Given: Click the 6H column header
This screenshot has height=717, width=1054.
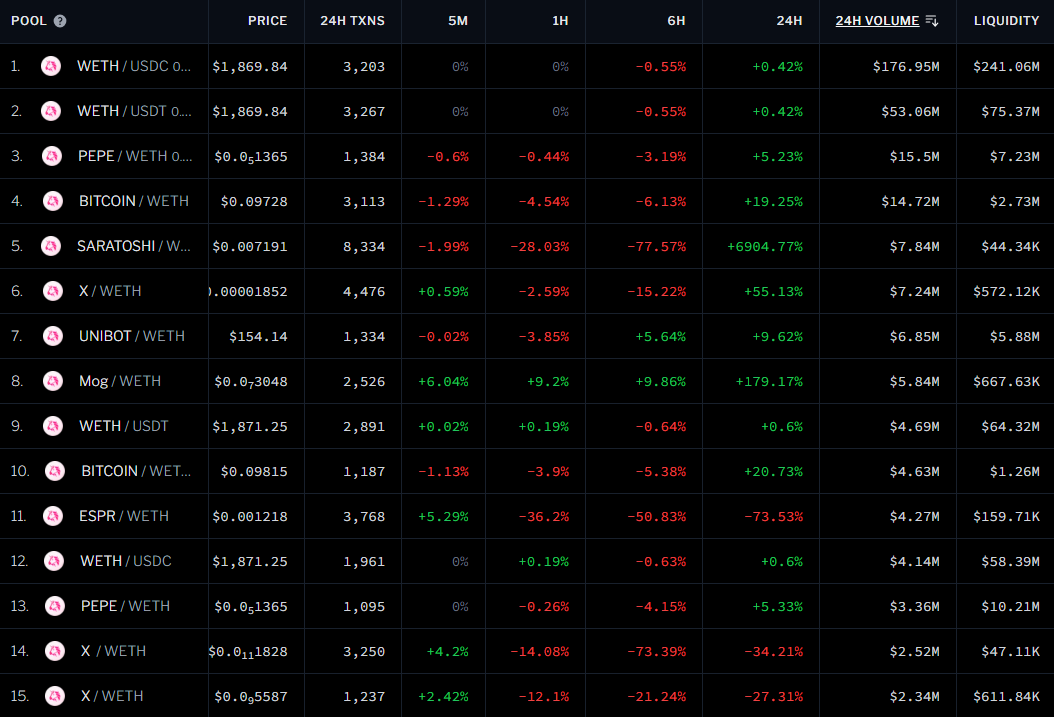Looking at the screenshot, I should pyautogui.click(x=676, y=21).
